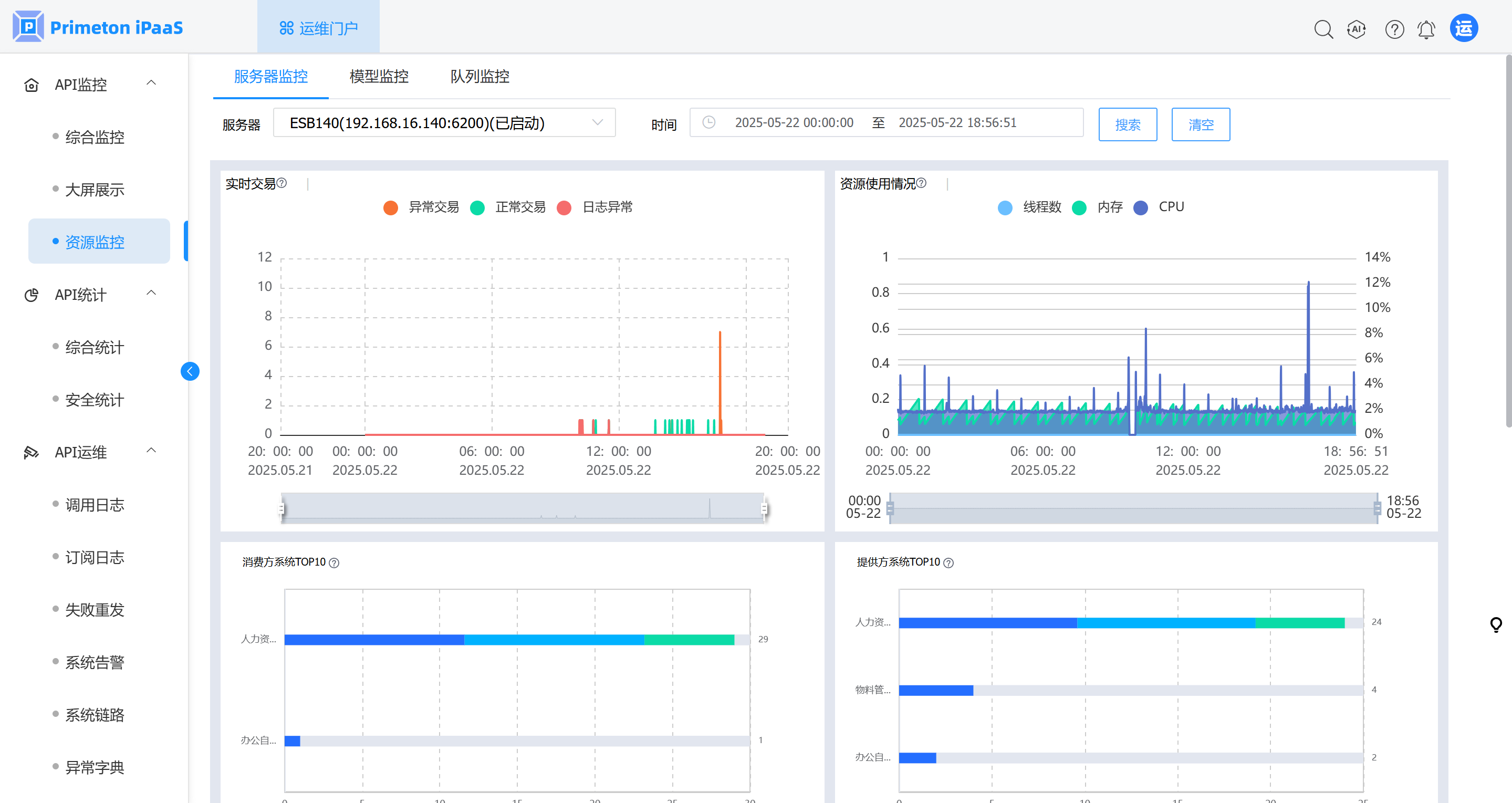Collapse the sidebar with the arrow button
This screenshot has height=803, width=1512.
point(190,371)
